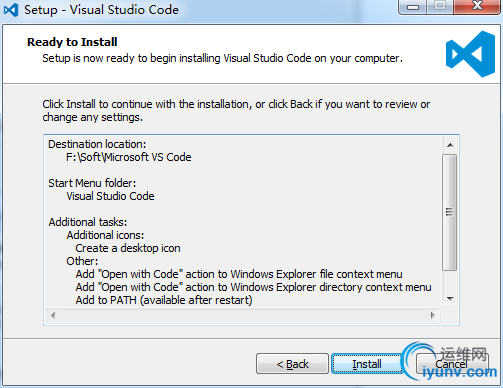
Task: Cancel the Visual Studio Code setup
Action: click(x=452, y=364)
